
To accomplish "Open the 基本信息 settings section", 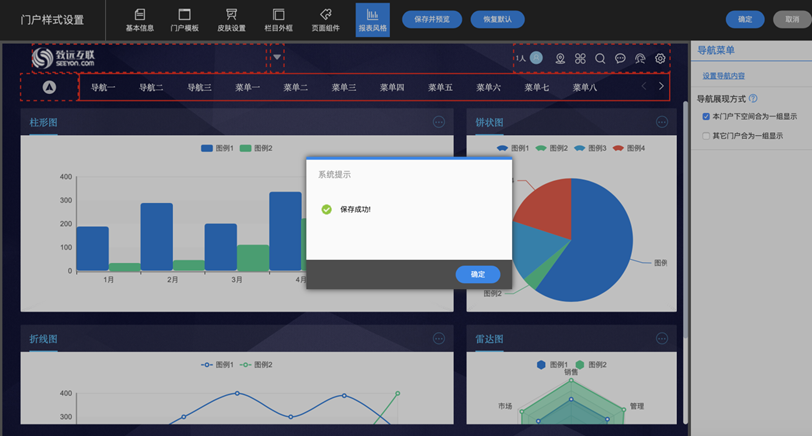I will pyautogui.click(x=139, y=19).
